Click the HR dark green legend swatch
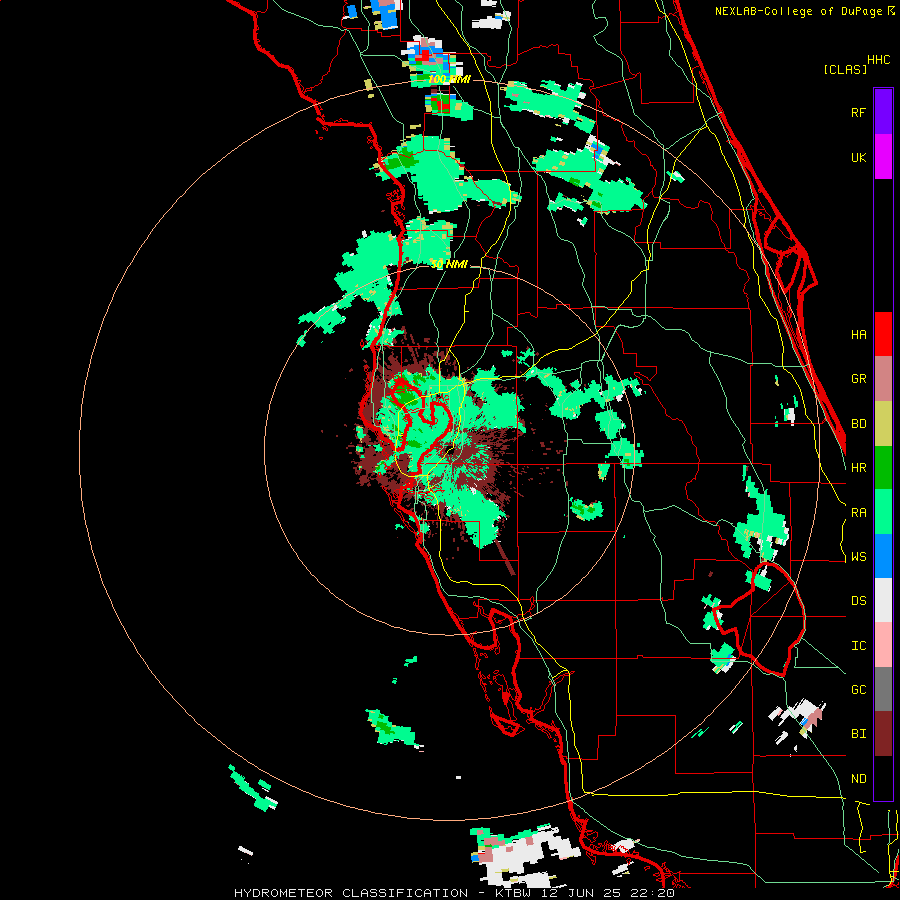Image resolution: width=900 pixels, height=900 pixels. pos(883,468)
